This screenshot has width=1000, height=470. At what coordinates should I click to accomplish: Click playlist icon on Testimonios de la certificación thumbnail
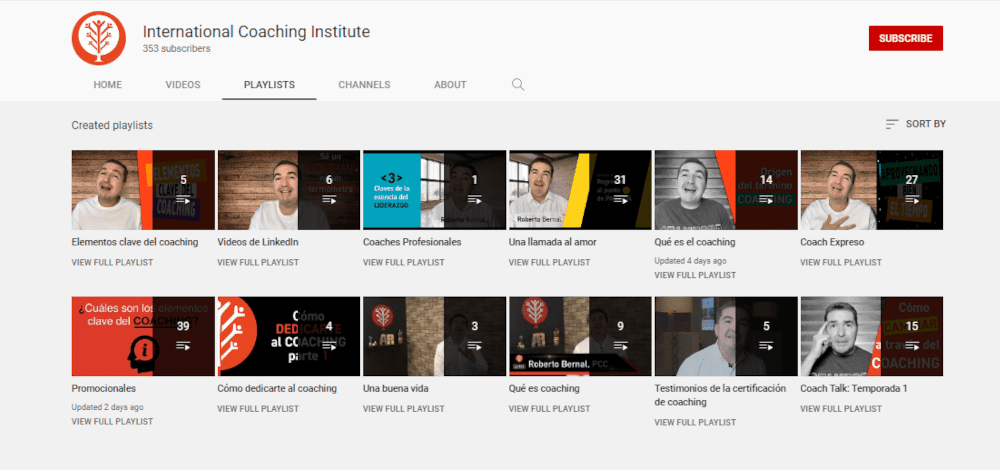pyautogui.click(x=766, y=346)
